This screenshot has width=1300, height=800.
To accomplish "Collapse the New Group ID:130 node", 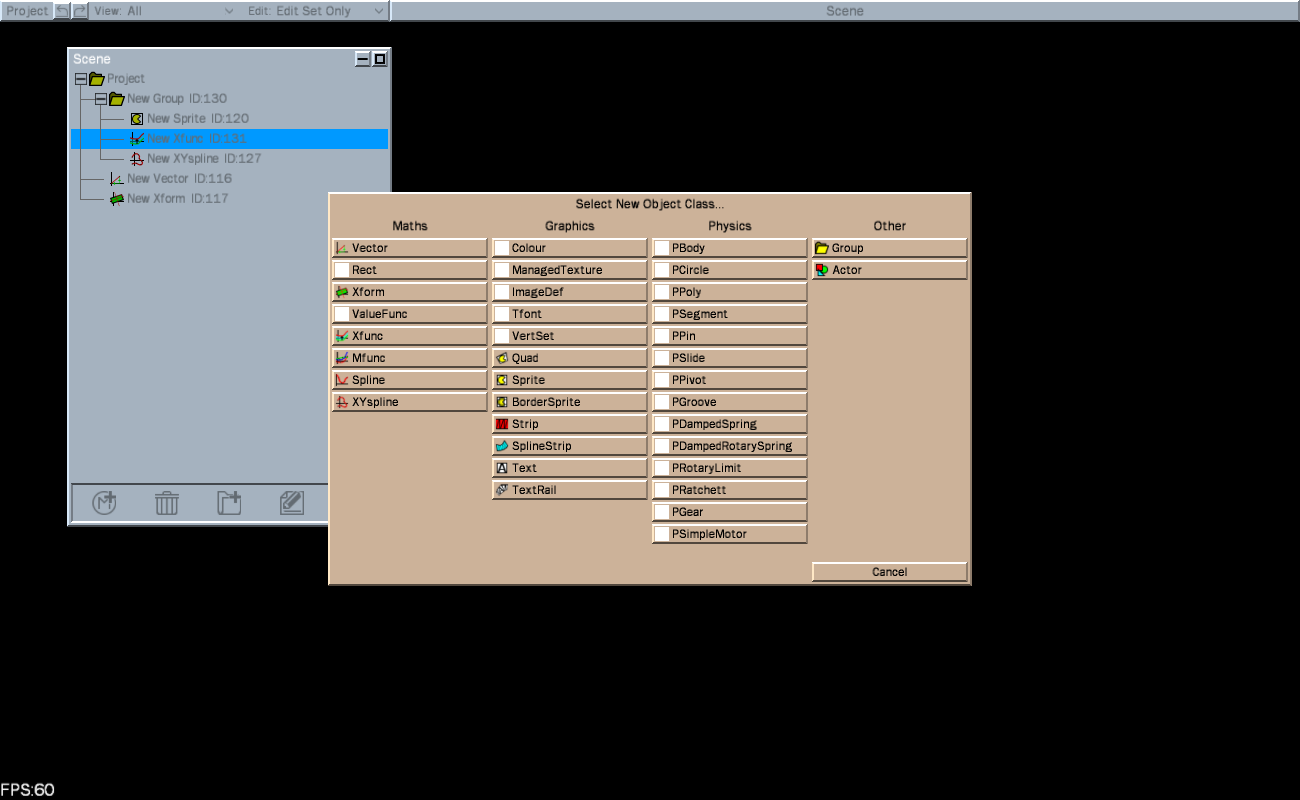I will pos(100,99).
